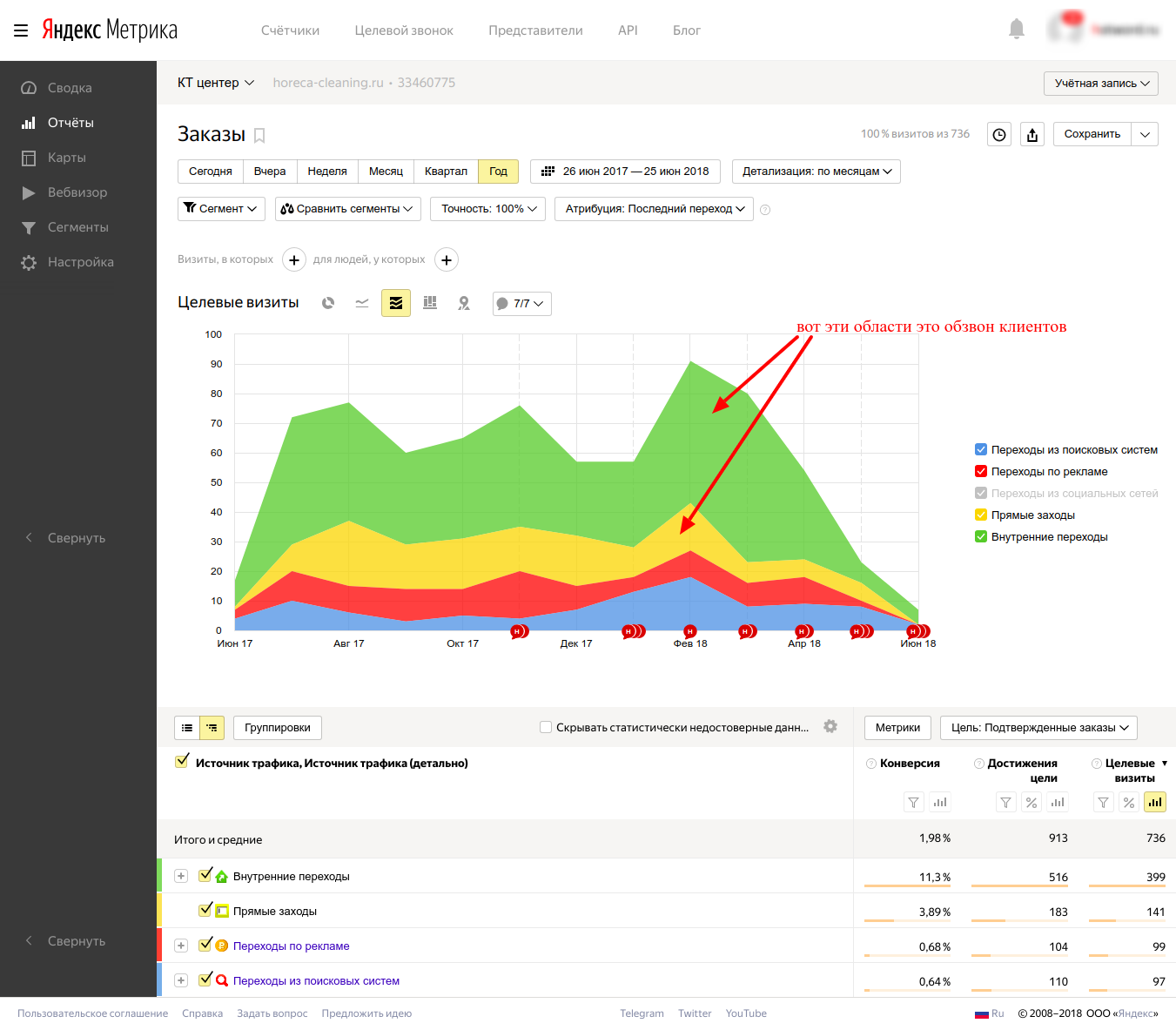
Task: Open 'Вебвизор' in sidebar menu
Action: click(77, 192)
